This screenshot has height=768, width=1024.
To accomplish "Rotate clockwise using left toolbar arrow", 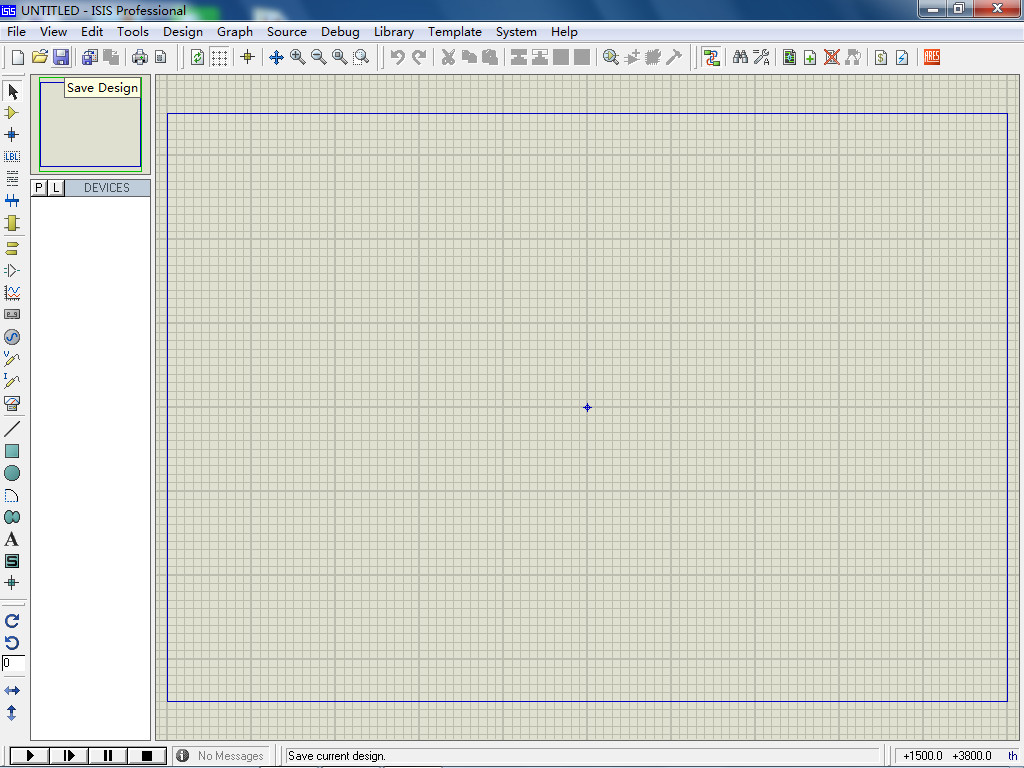I will [12, 621].
